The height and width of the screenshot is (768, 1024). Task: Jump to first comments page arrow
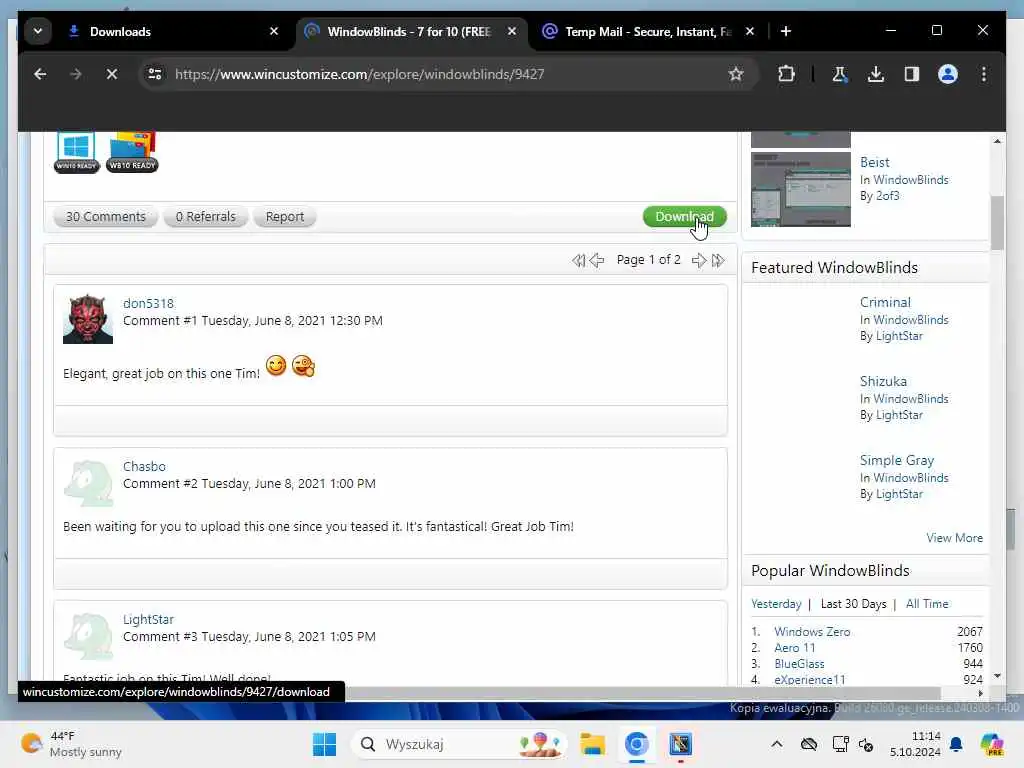(x=578, y=261)
